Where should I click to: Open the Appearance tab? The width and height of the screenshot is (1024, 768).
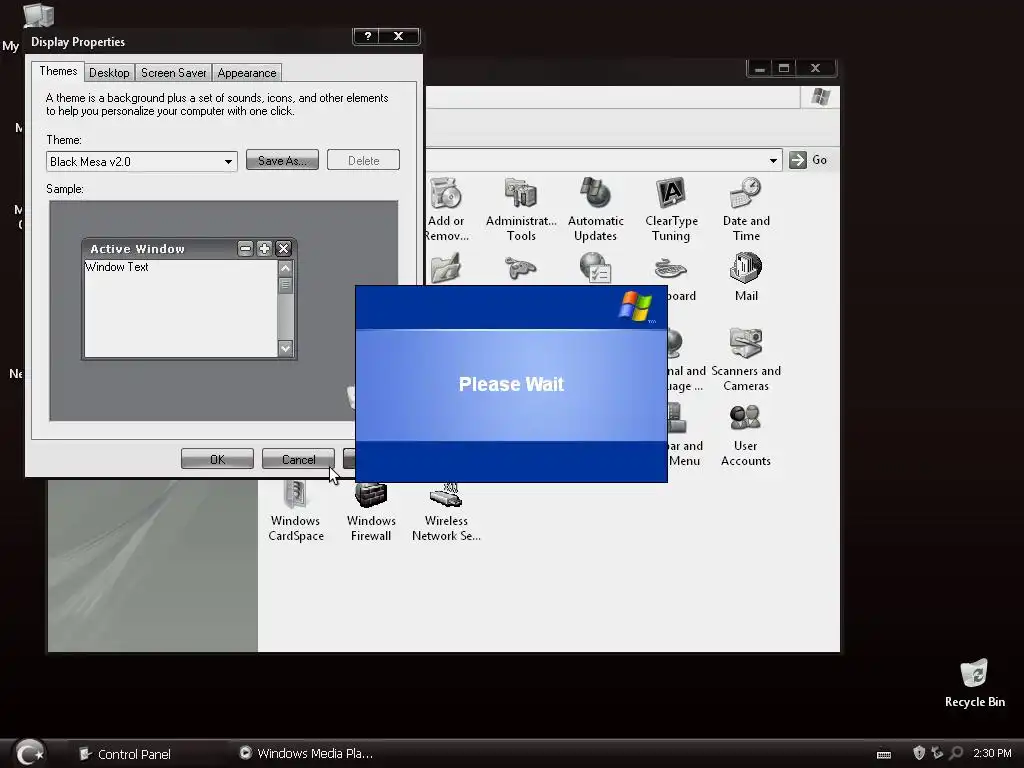(247, 73)
